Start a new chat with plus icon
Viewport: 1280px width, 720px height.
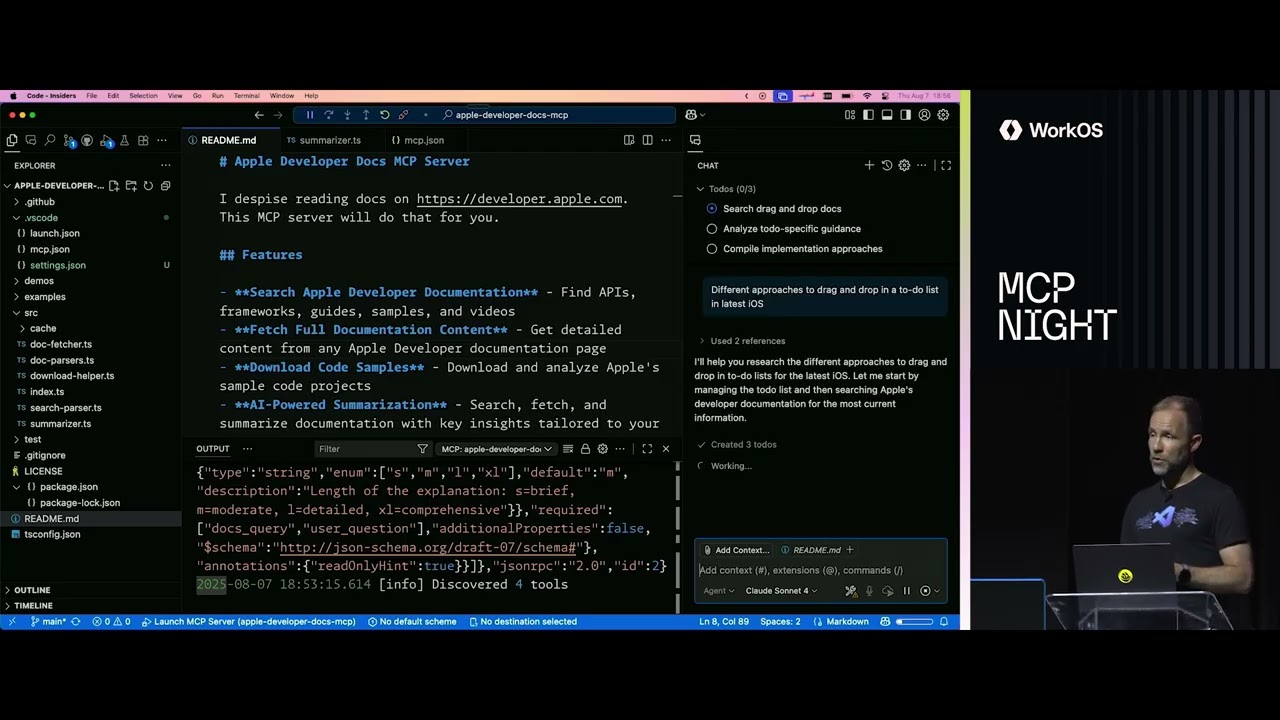tap(869, 165)
